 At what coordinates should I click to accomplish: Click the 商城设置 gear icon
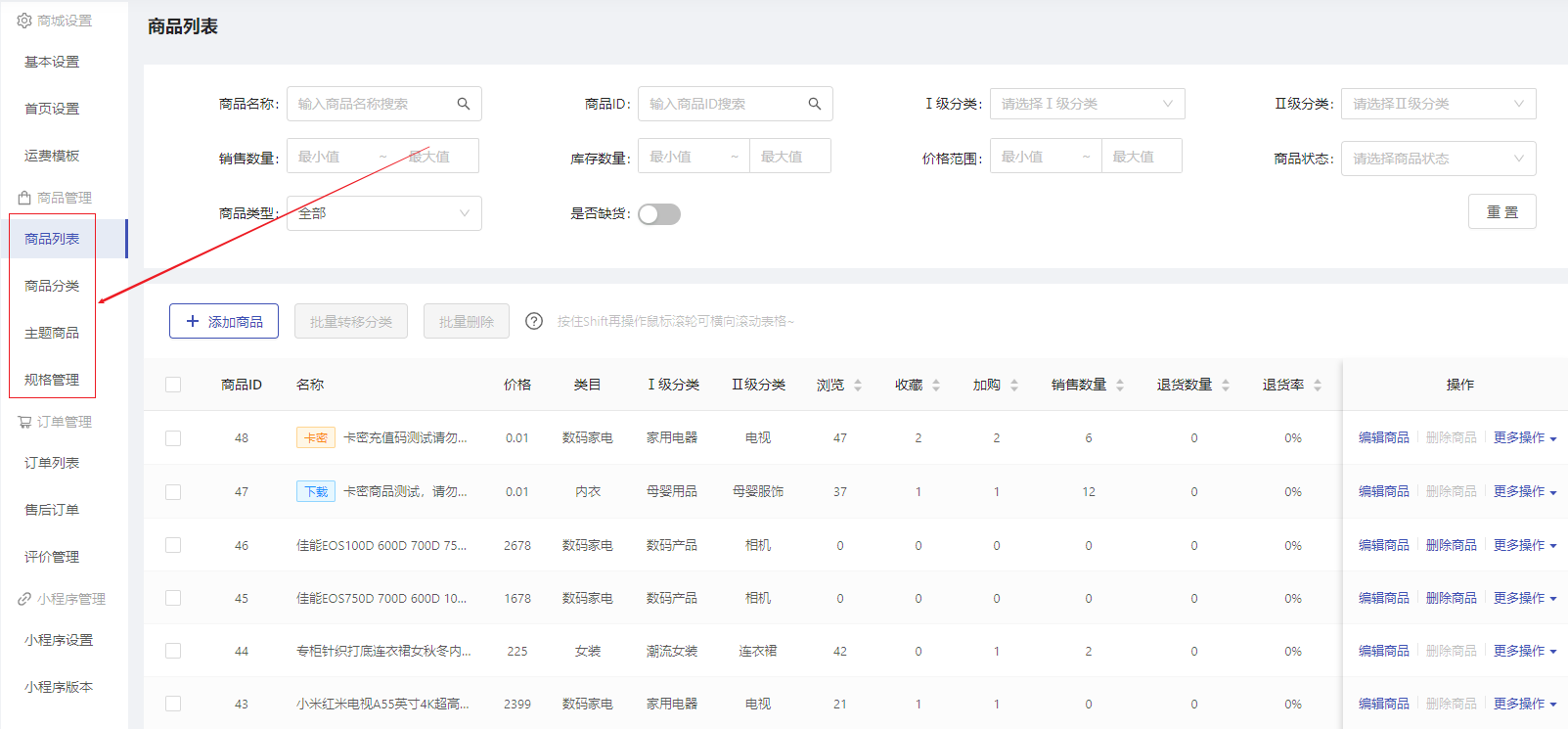tap(24, 21)
